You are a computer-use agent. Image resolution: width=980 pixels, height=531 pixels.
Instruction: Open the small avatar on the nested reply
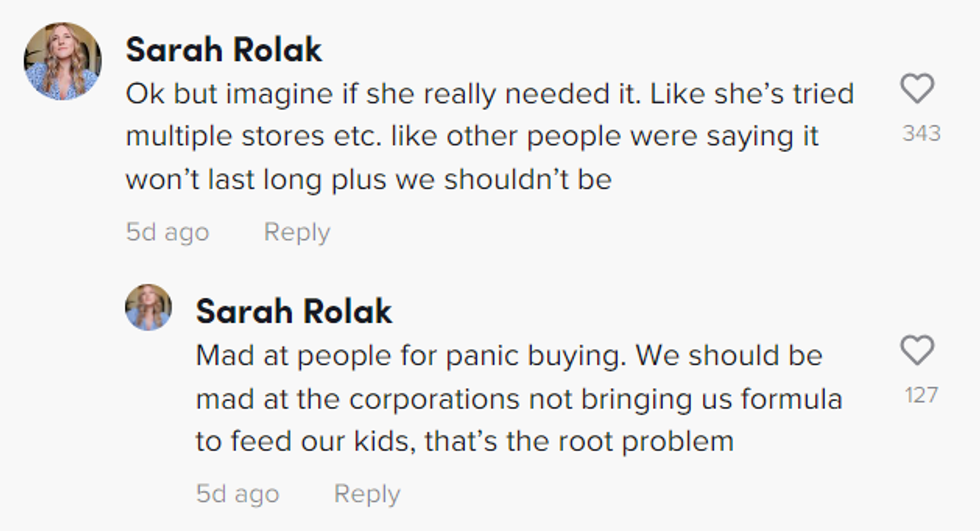coord(148,307)
